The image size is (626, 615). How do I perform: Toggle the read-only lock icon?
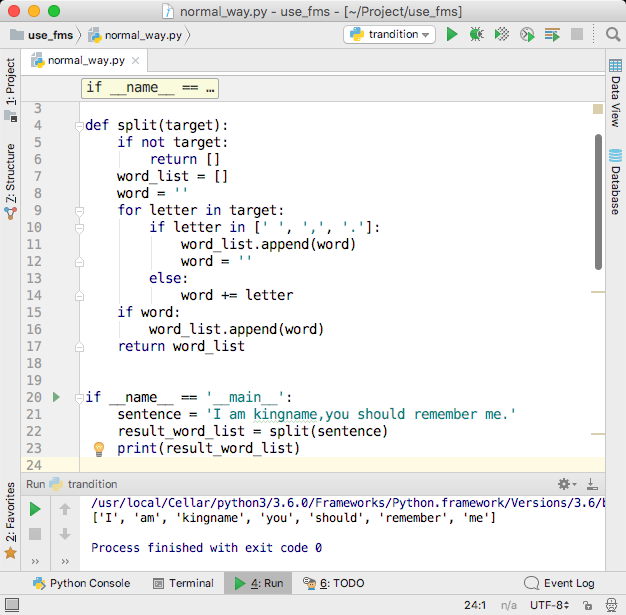tap(587, 605)
